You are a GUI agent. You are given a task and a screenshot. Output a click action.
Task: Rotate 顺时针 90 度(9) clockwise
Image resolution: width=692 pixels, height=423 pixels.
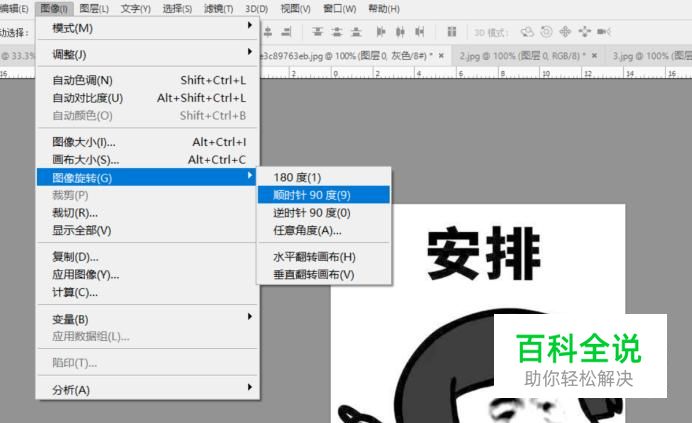coord(324,195)
